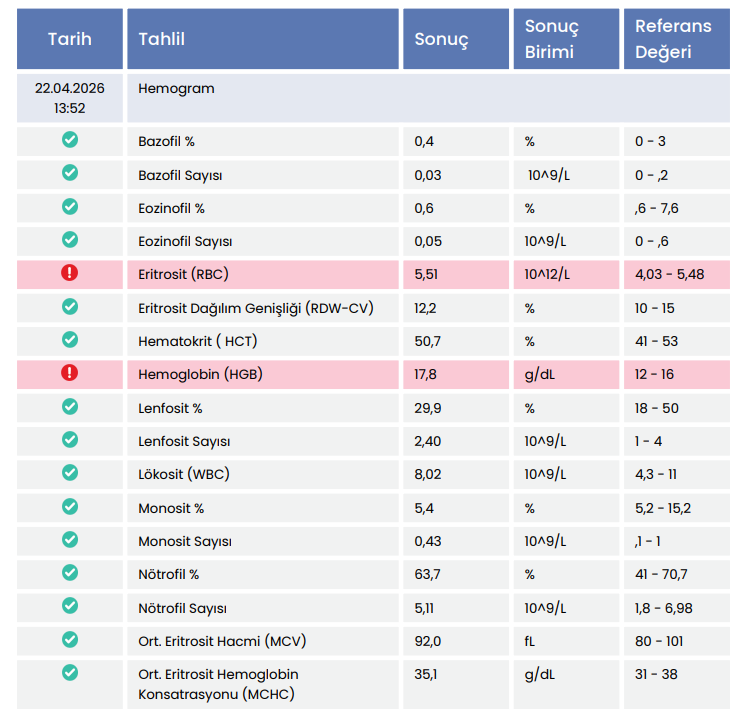Click the green check icon for Eozinofil Sayısı
Viewport: 749px width, 728px height.
pyautogui.click(x=70, y=240)
